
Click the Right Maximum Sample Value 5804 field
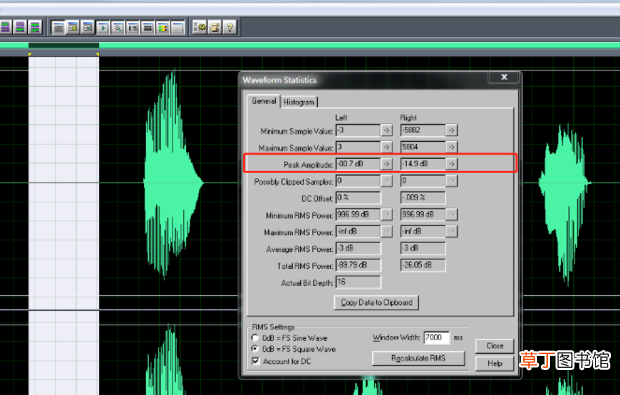423,147
